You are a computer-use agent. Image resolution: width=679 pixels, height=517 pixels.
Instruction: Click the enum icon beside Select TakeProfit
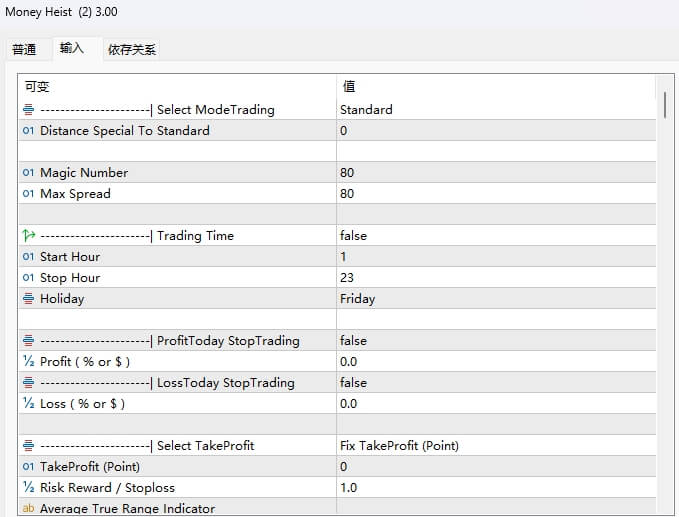coord(29,446)
